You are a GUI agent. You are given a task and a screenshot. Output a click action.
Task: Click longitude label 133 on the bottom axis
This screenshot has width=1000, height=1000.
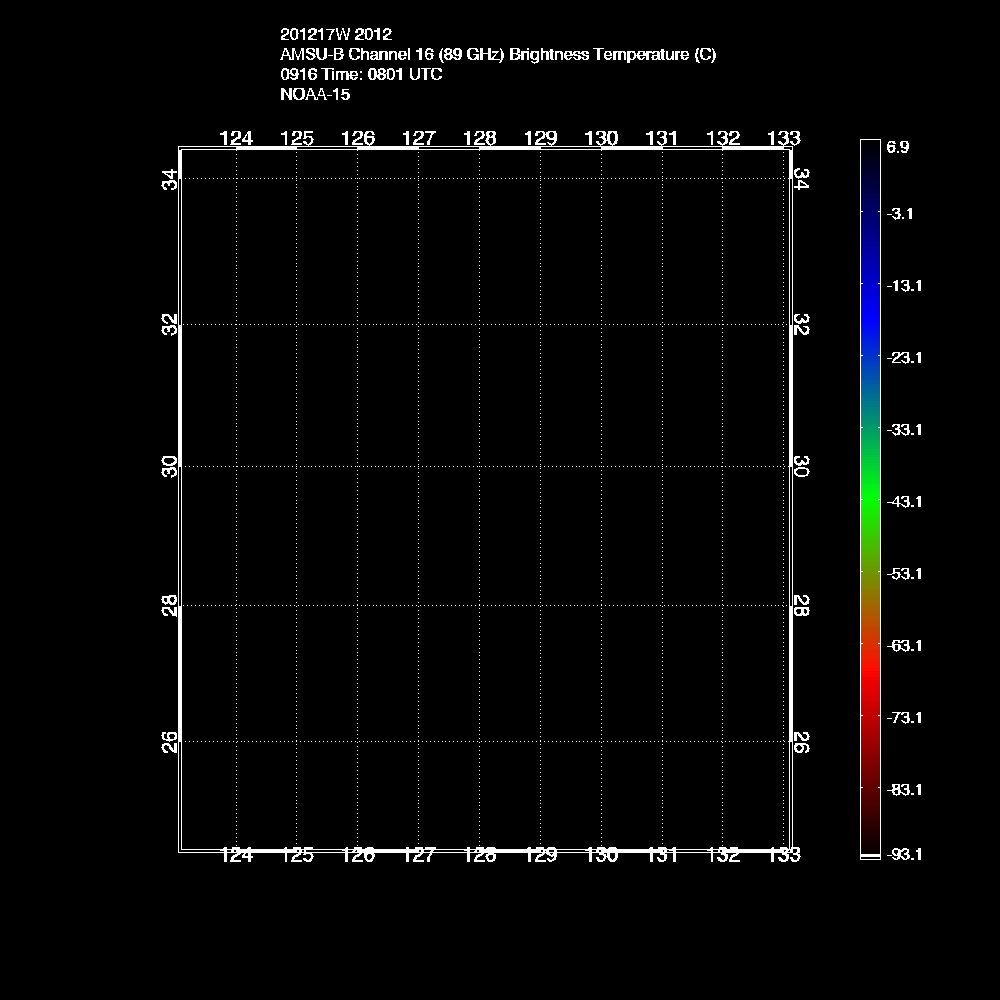point(783,855)
